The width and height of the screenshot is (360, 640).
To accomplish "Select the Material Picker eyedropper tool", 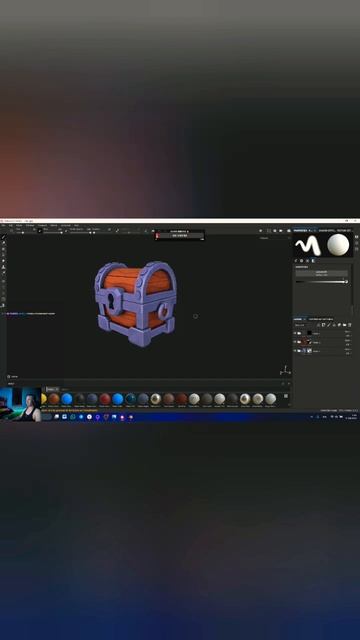I will click(x=4, y=272).
